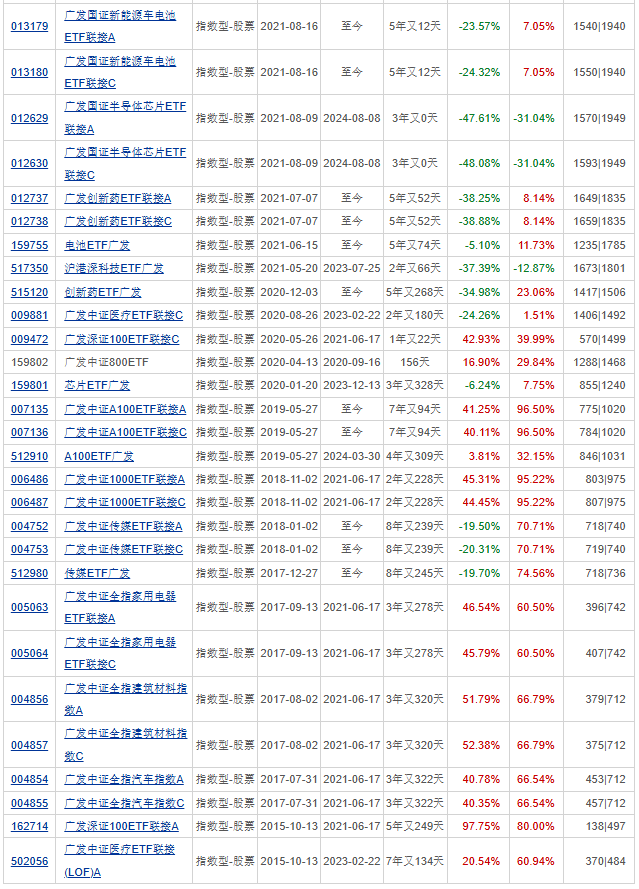This screenshot has width=639, height=889.
Task: Open 芯片ETF广发 fund link
Action: point(97,386)
